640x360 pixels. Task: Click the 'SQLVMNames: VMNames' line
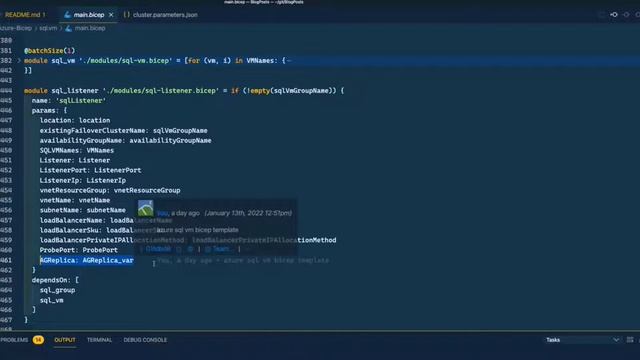point(77,150)
